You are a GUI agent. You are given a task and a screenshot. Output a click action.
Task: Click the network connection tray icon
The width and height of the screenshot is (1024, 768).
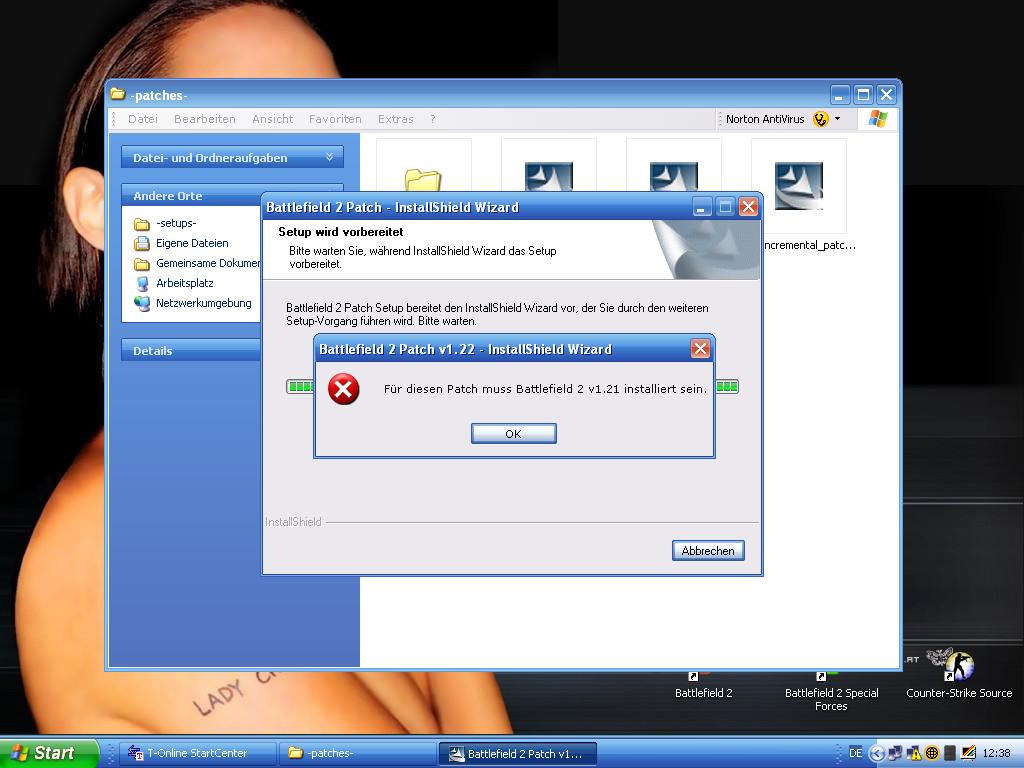pyautogui.click(x=895, y=754)
